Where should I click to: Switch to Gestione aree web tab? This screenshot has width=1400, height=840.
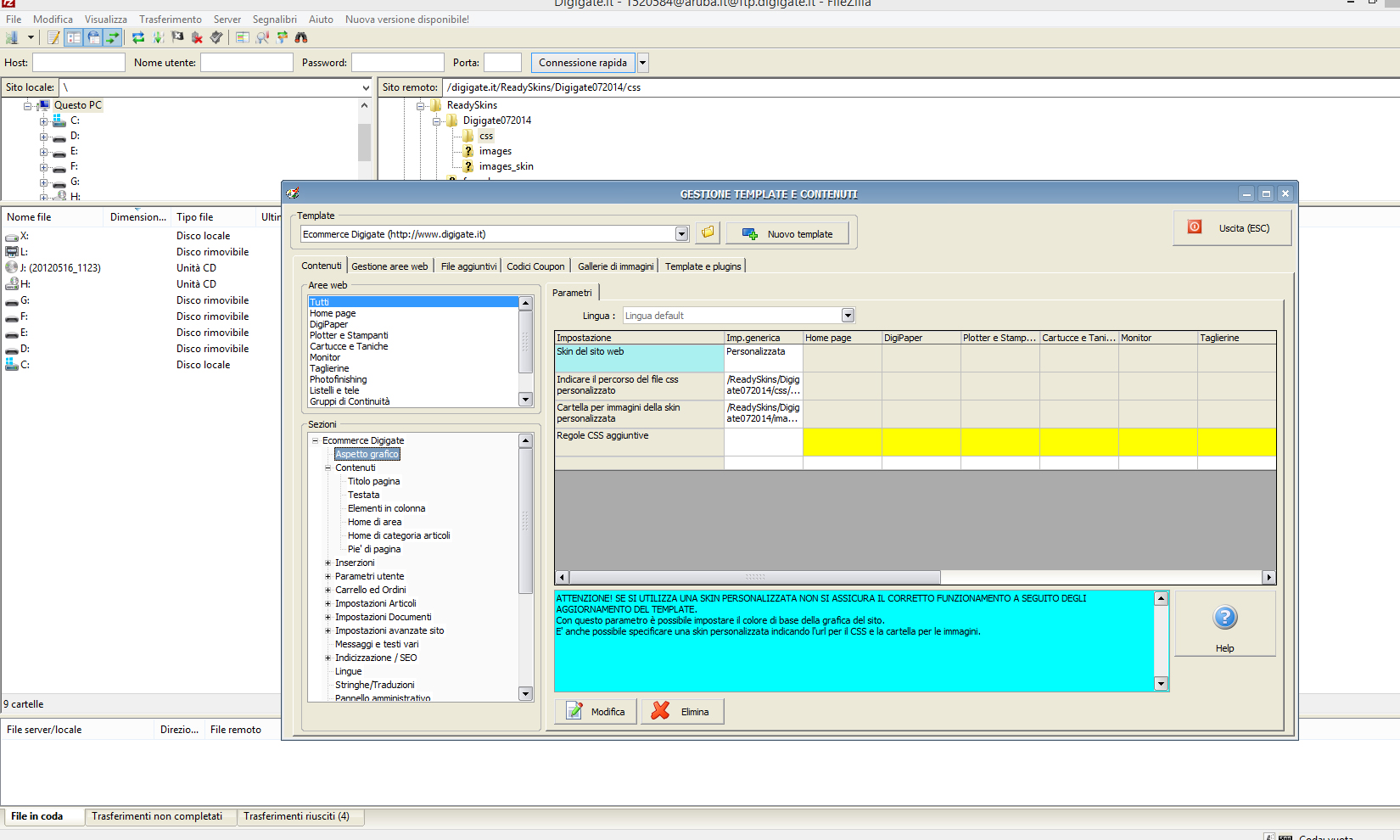[390, 266]
